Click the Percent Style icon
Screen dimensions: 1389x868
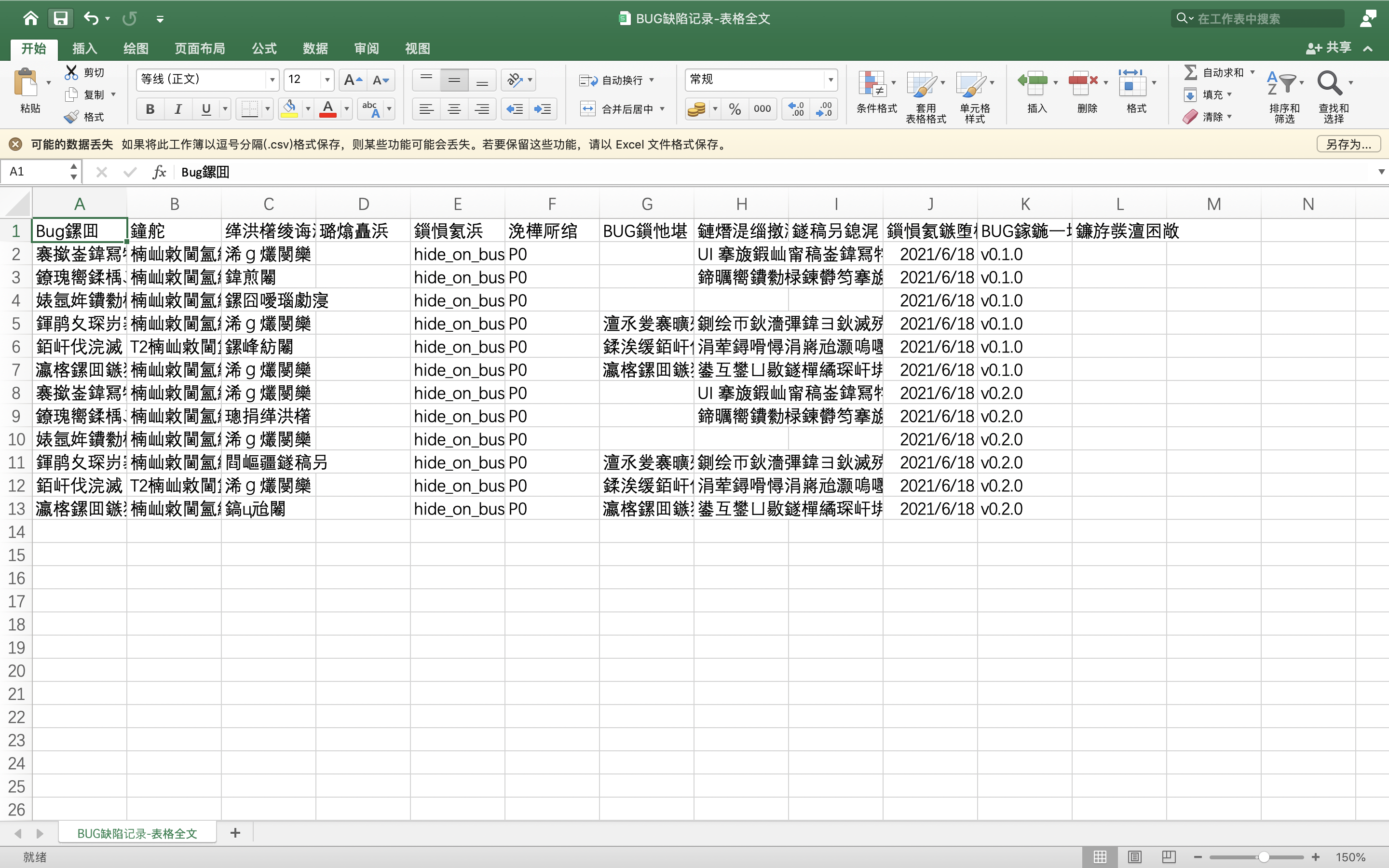click(735, 109)
